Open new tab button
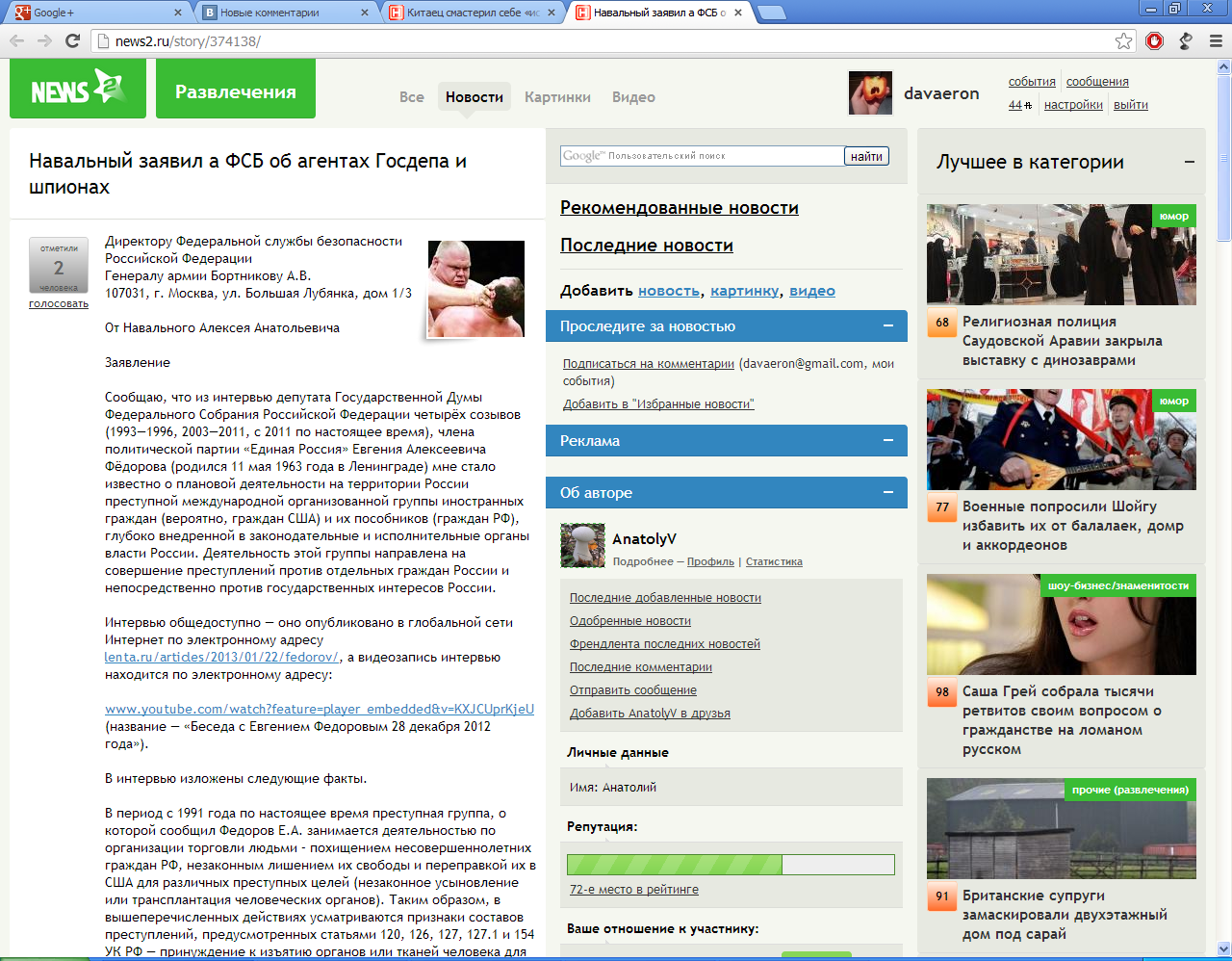Viewport: 1232px width, 961px height. pos(772,13)
